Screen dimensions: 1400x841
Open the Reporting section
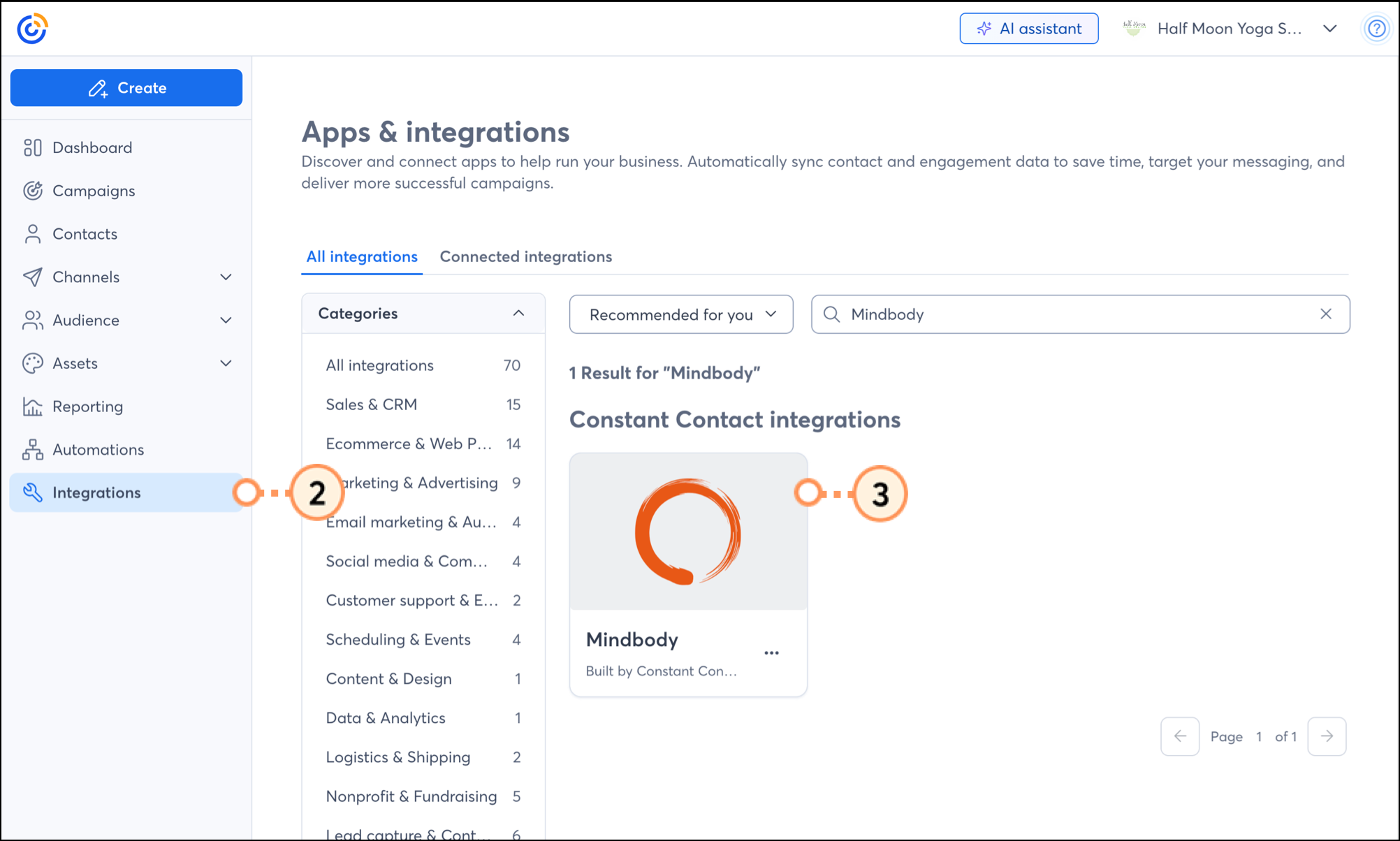[x=87, y=407]
